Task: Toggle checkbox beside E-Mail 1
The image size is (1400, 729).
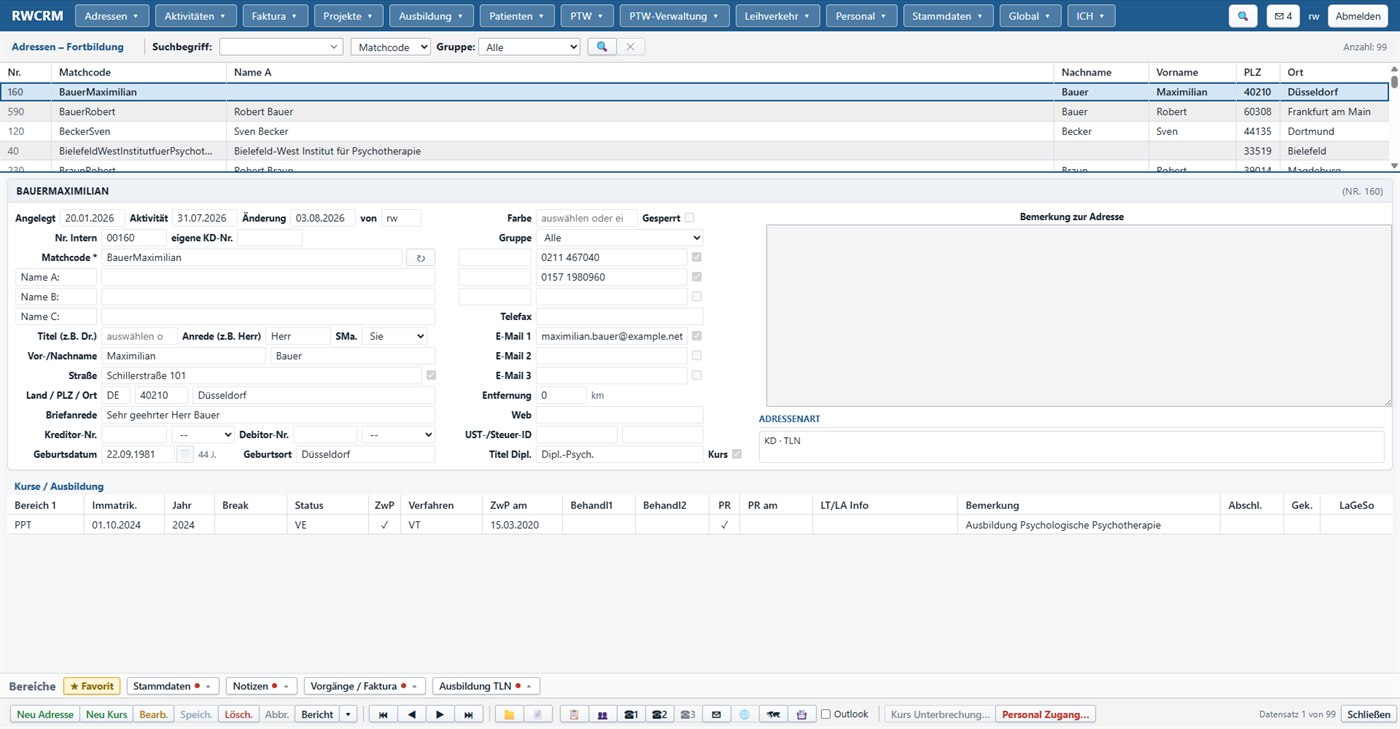Action: [697, 336]
